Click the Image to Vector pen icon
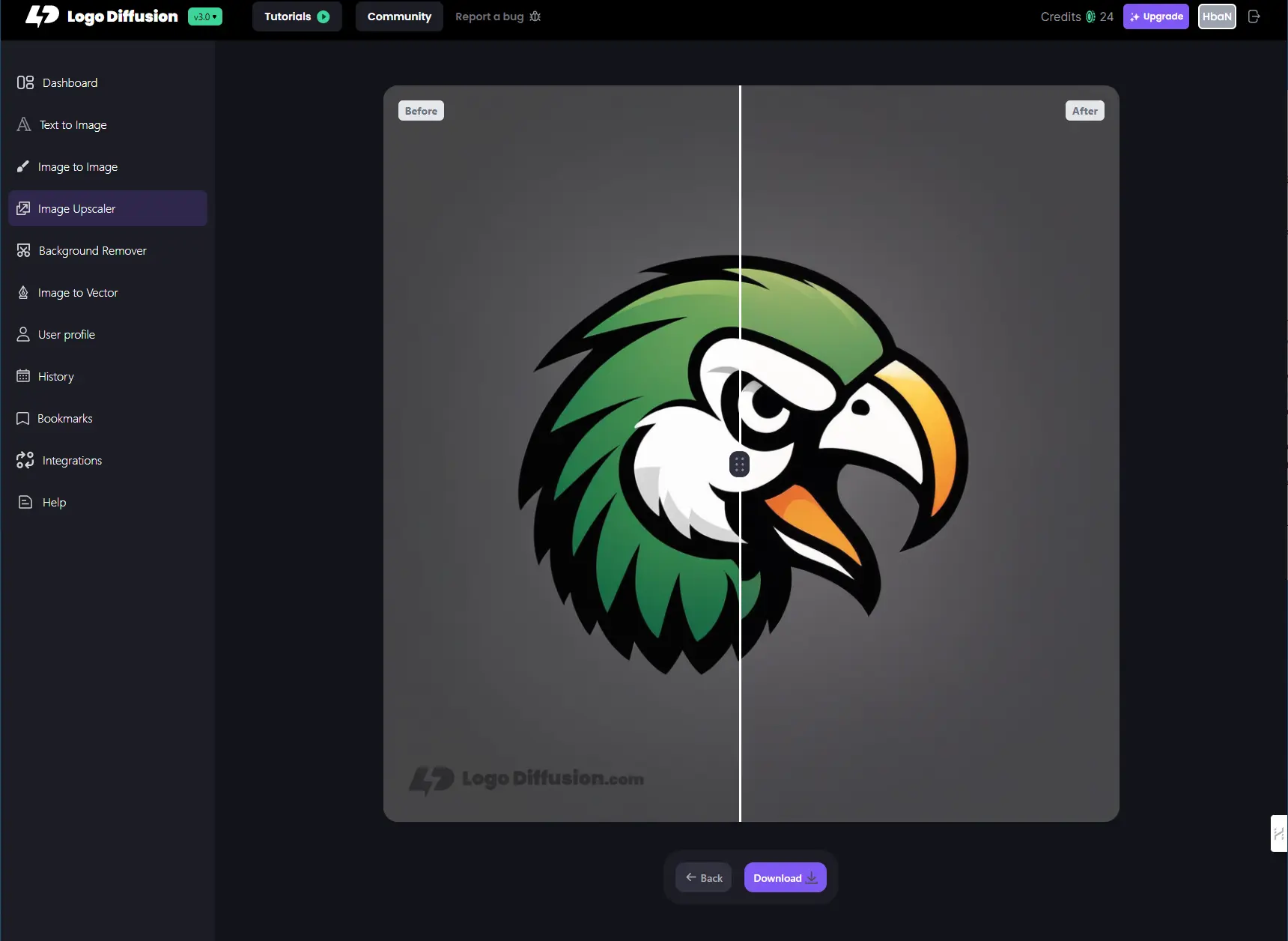This screenshot has height=941, width=1288. tap(23, 292)
